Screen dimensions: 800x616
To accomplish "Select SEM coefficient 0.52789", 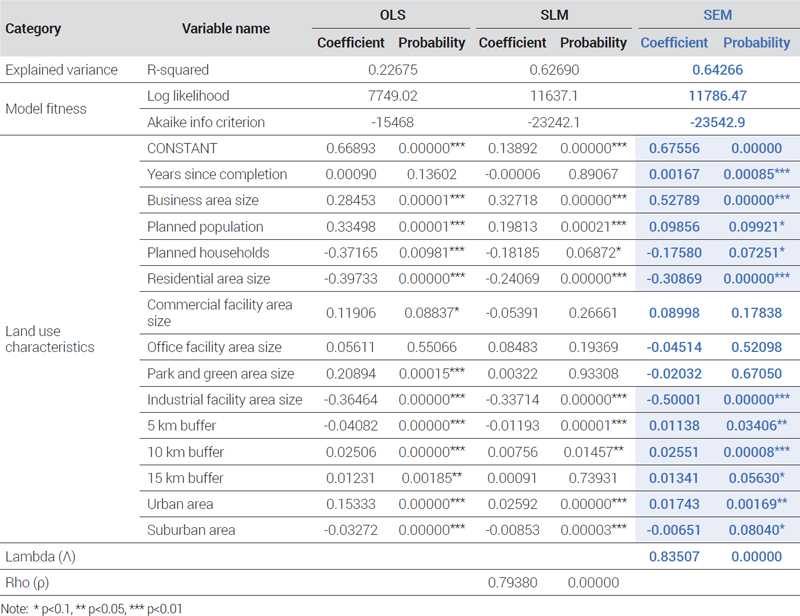I will pyautogui.click(x=674, y=201).
